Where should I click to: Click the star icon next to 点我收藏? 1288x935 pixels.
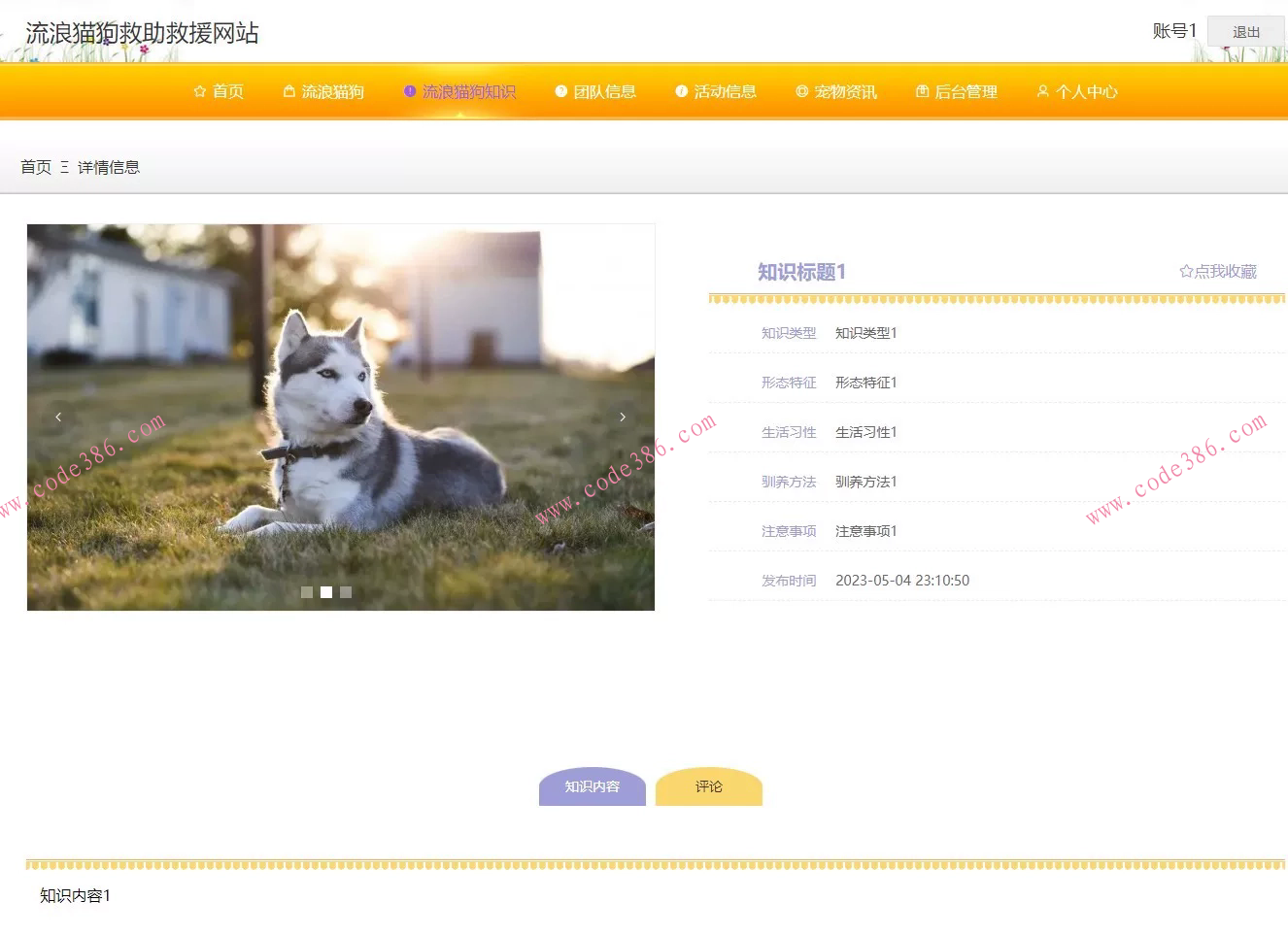click(1186, 272)
